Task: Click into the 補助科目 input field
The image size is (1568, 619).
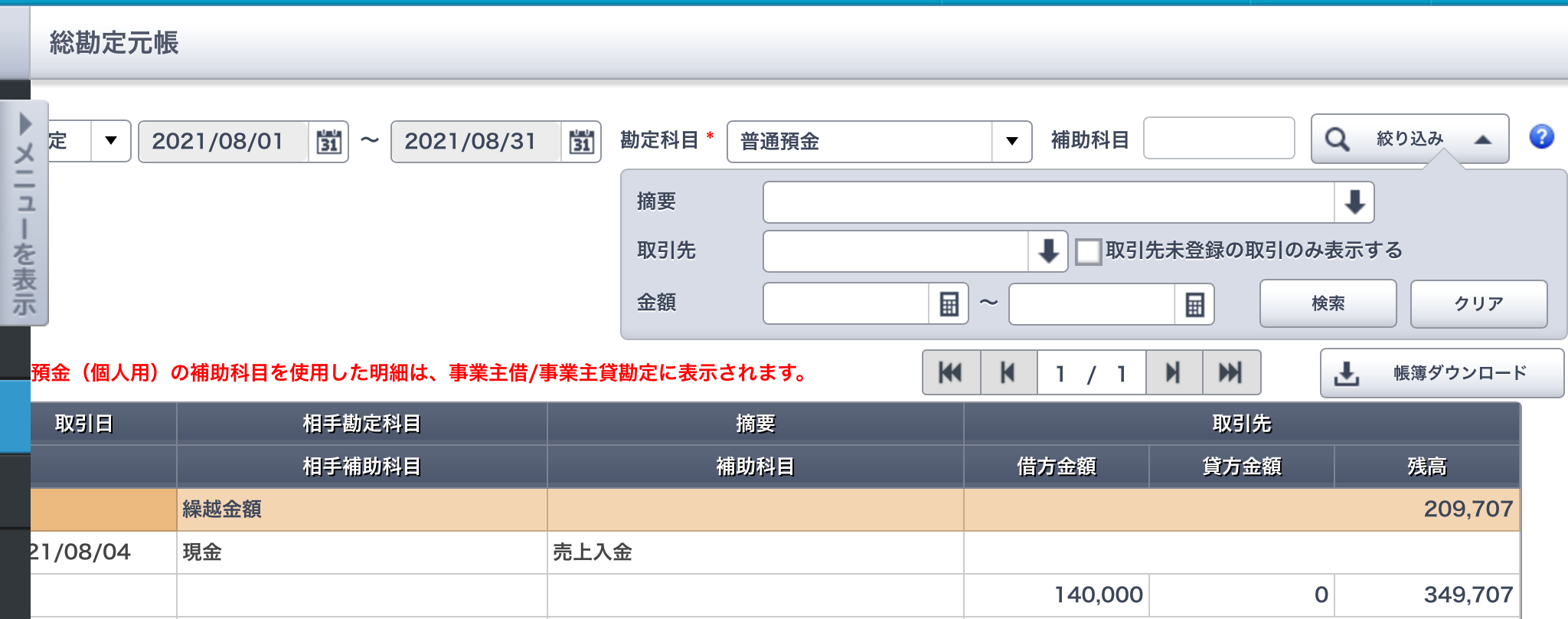Action: 1218,139
